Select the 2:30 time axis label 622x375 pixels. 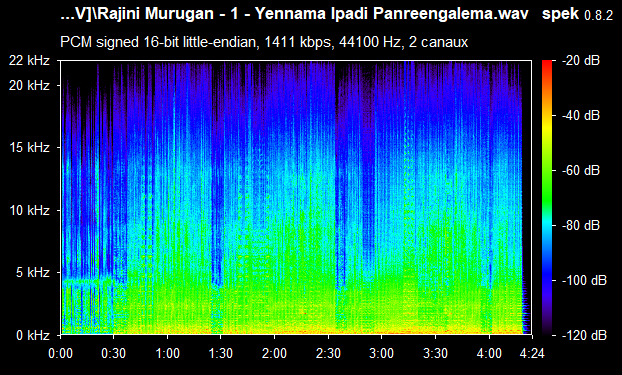tap(328, 353)
